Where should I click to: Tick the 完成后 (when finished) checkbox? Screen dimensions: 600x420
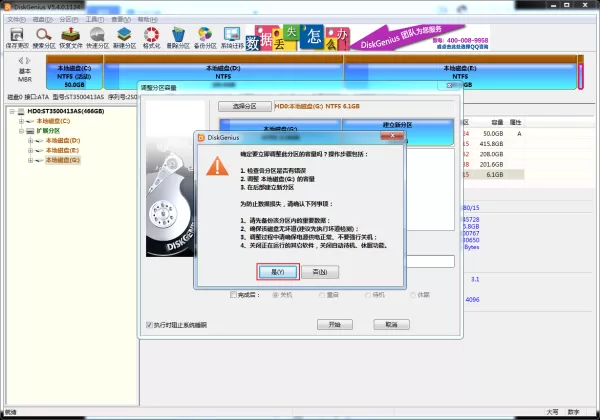pyautogui.click(x=233, y=295)
